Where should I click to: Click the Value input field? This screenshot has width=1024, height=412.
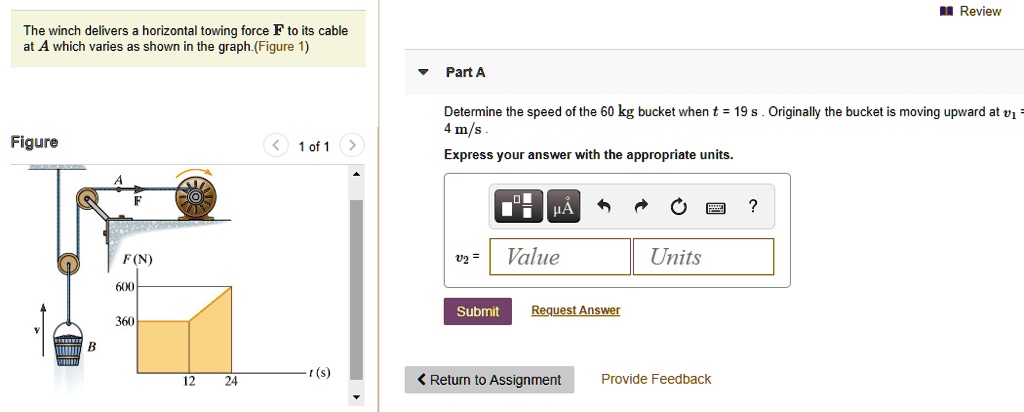(560, 257)
